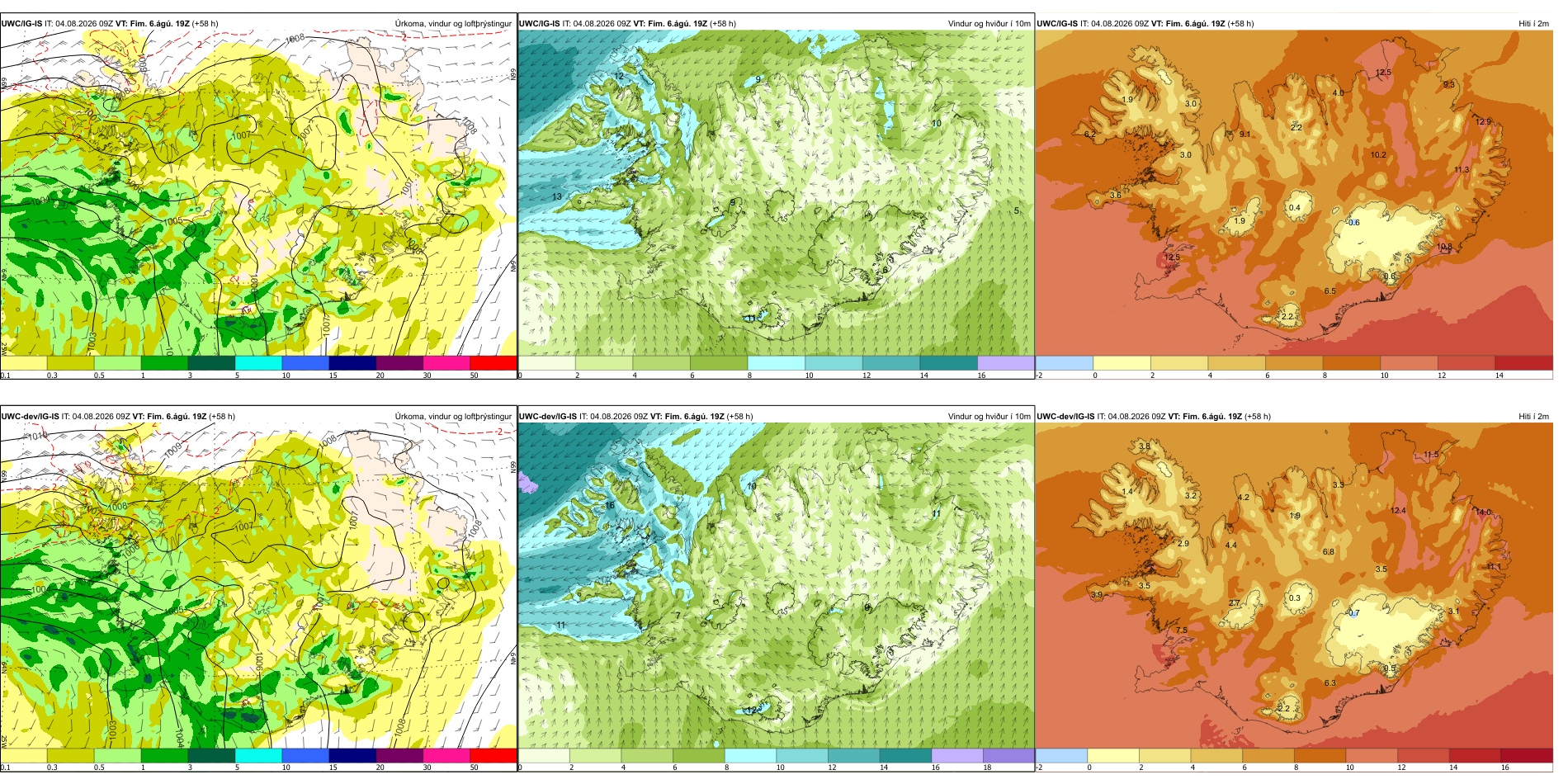1568x784 pixels.
Task: Click the 1005 isobar label on UWC/IG-IS precipitation map
Action: point(172,221)
